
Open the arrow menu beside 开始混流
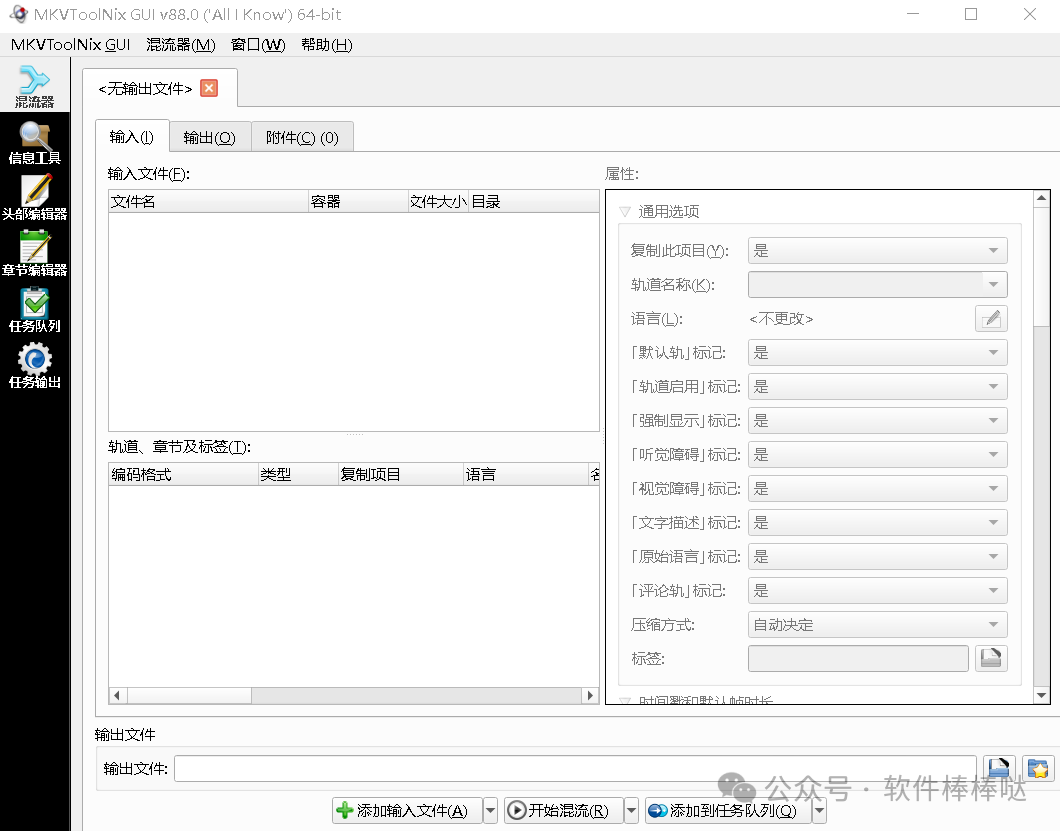tap(631, 810)
